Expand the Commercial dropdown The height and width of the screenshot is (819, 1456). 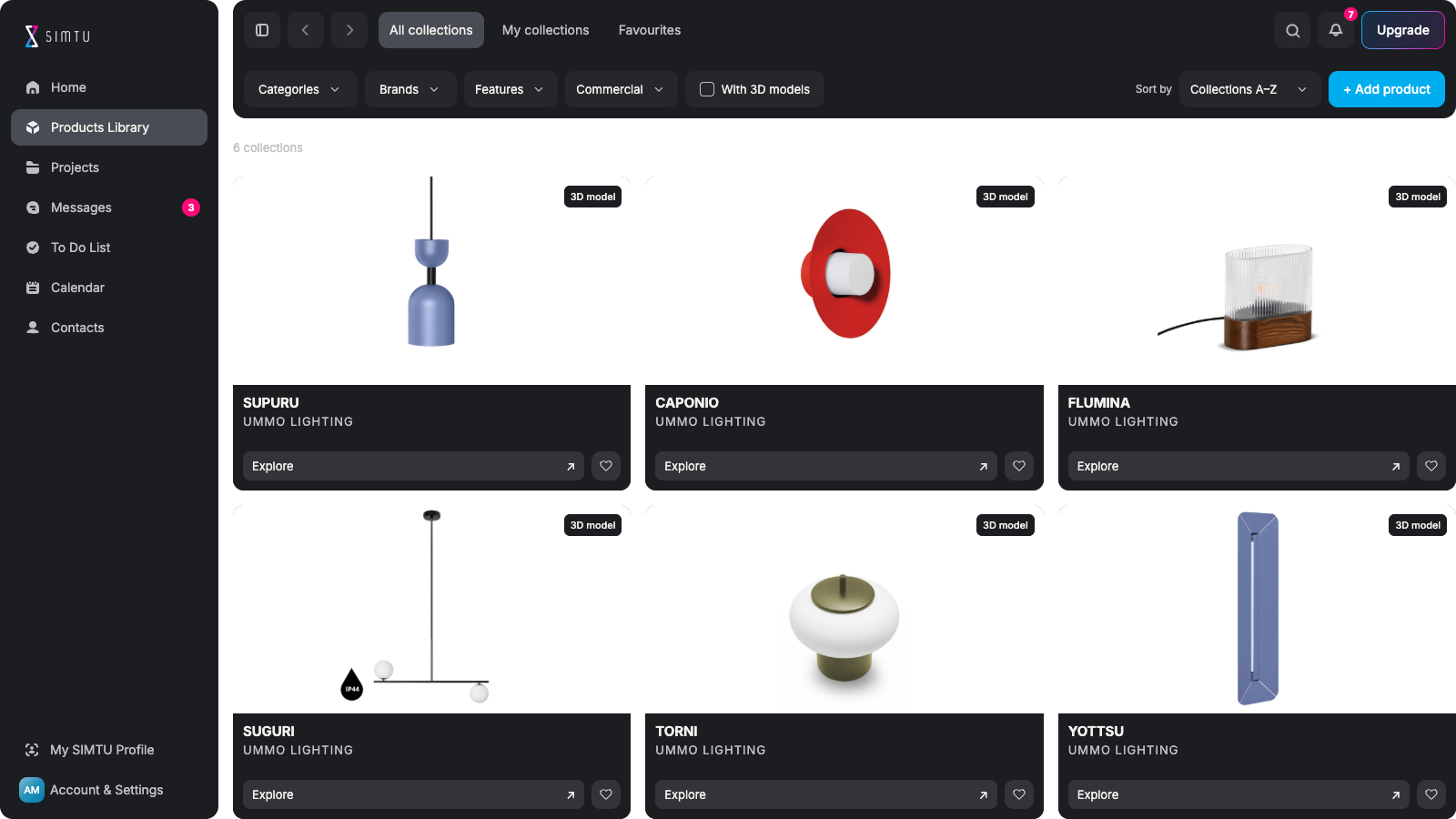pos(622,89)
